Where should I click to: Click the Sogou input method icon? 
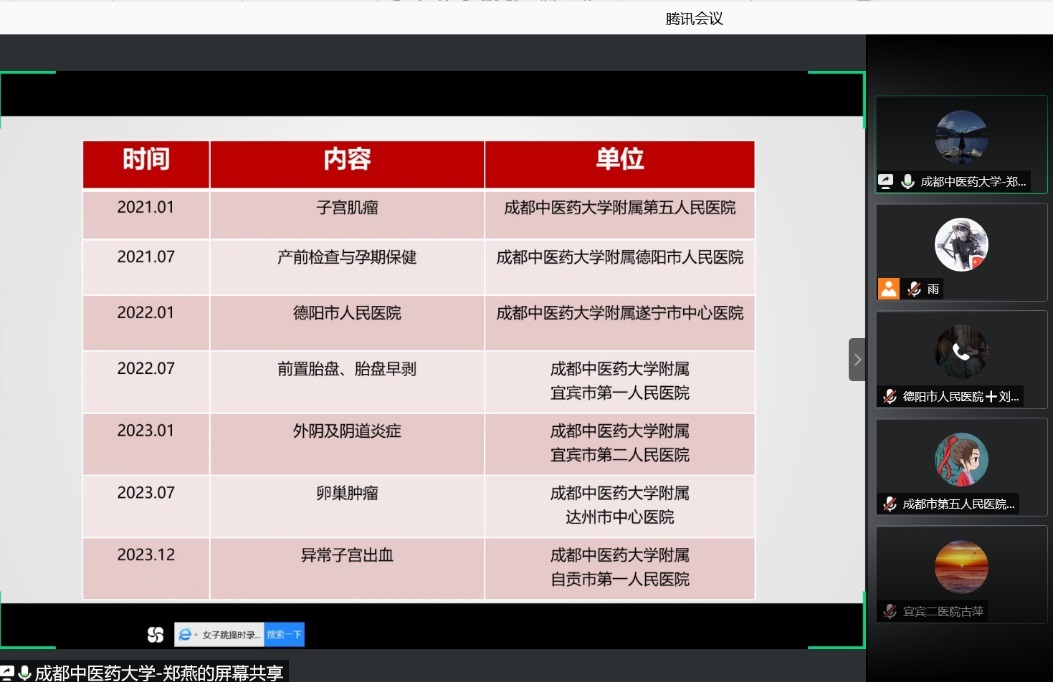pos(155,634)
